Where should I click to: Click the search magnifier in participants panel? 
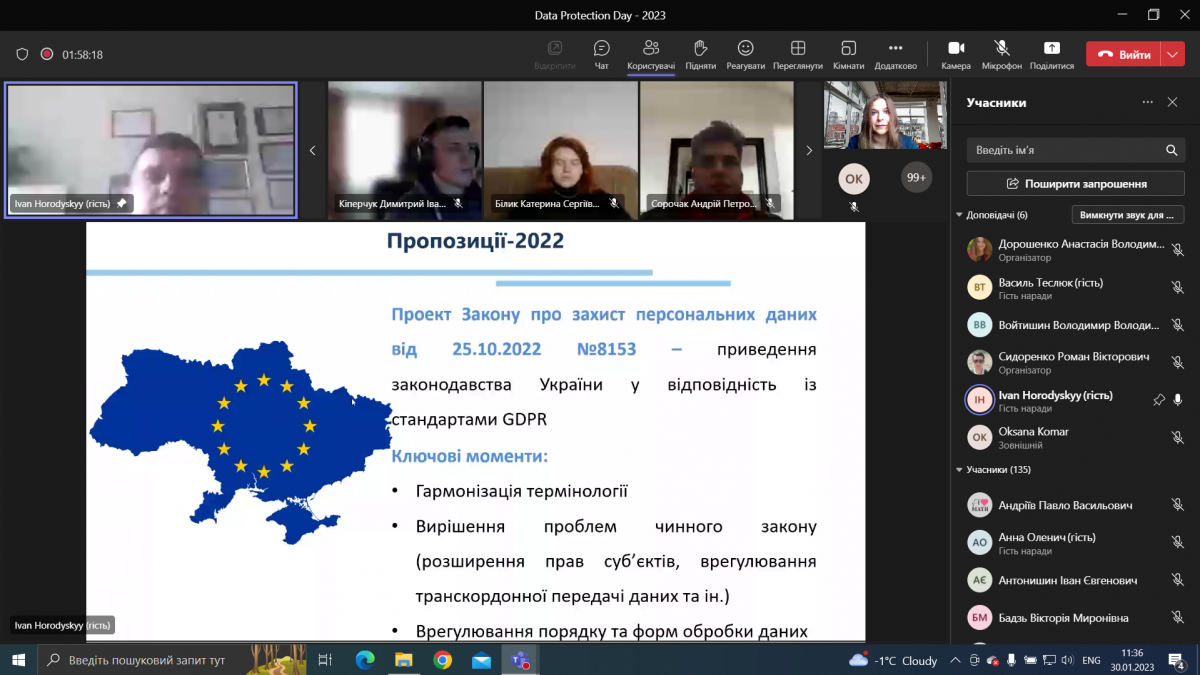point(1172,150)
